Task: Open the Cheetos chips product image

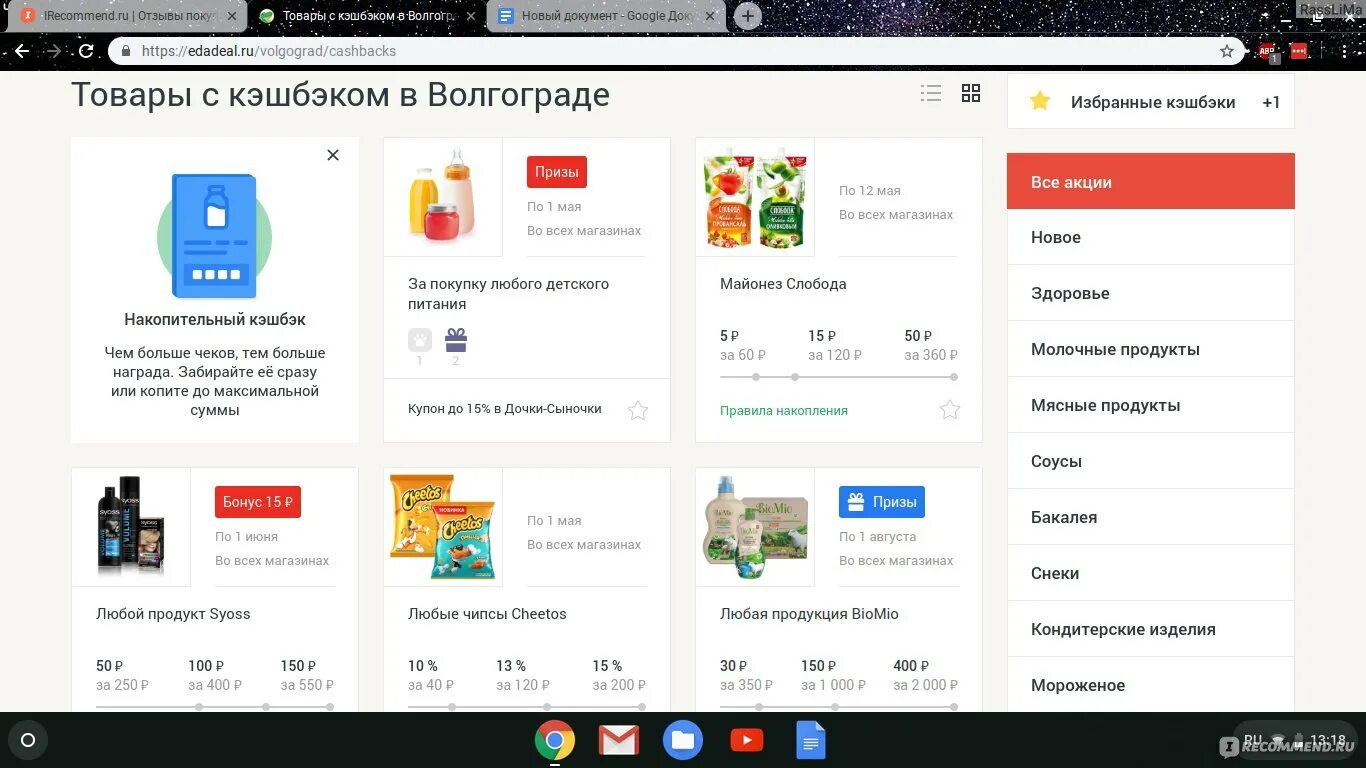Action: point(443,527)
